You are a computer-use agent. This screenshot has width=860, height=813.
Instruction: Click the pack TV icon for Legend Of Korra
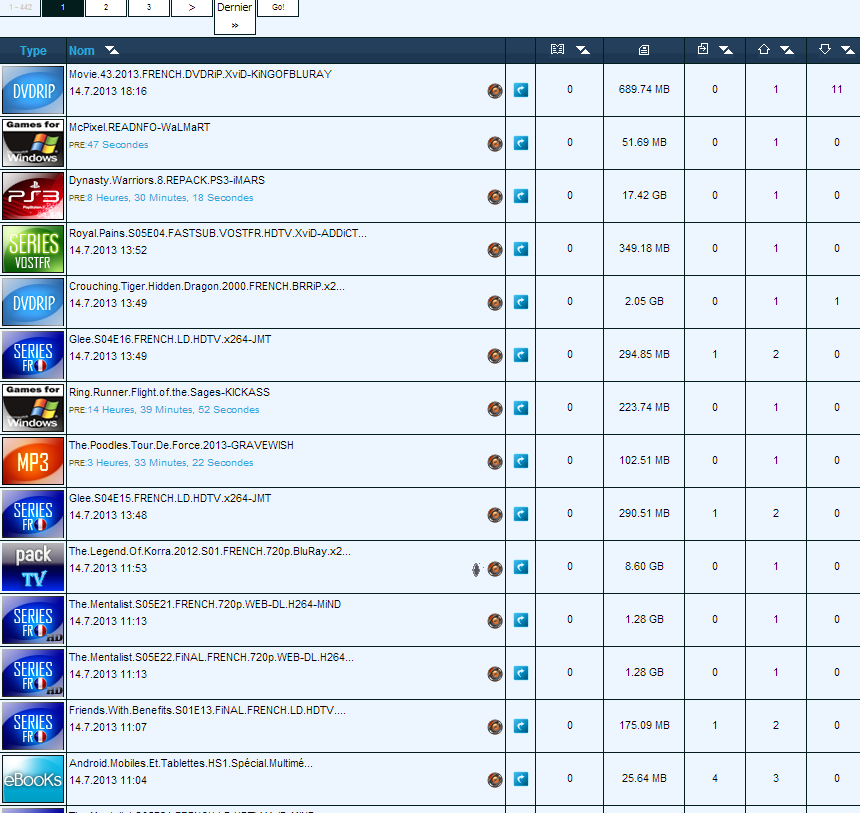click(x=33, y=567)
